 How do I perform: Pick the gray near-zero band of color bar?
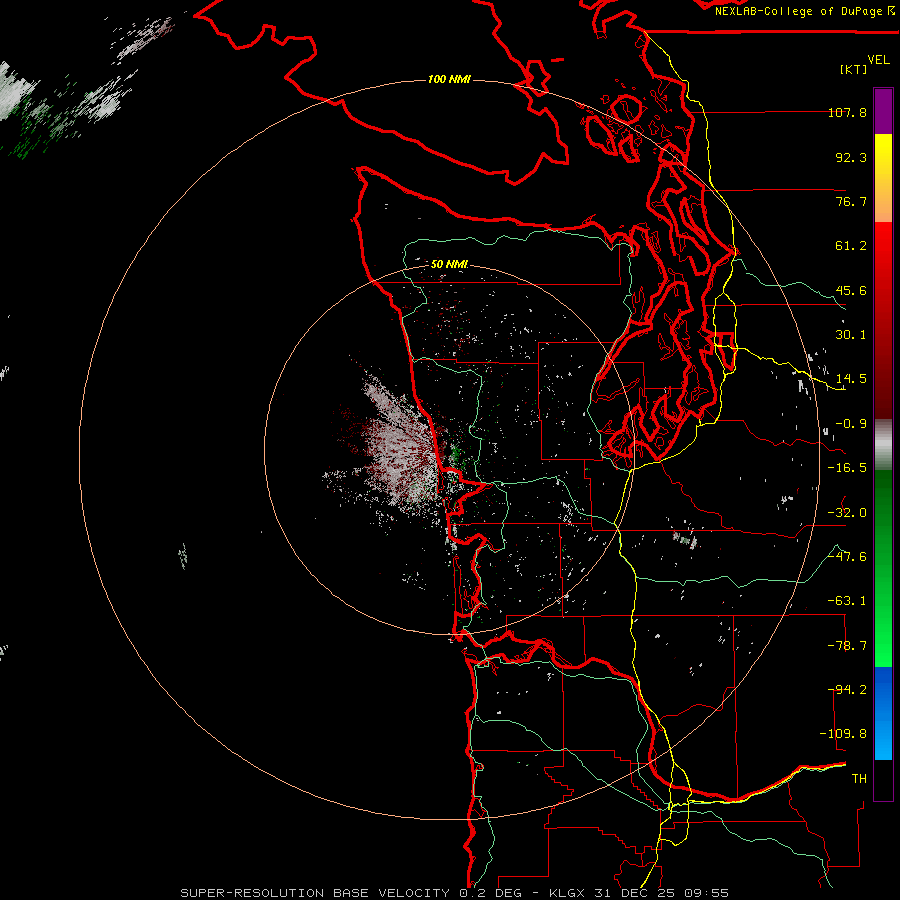883,442
